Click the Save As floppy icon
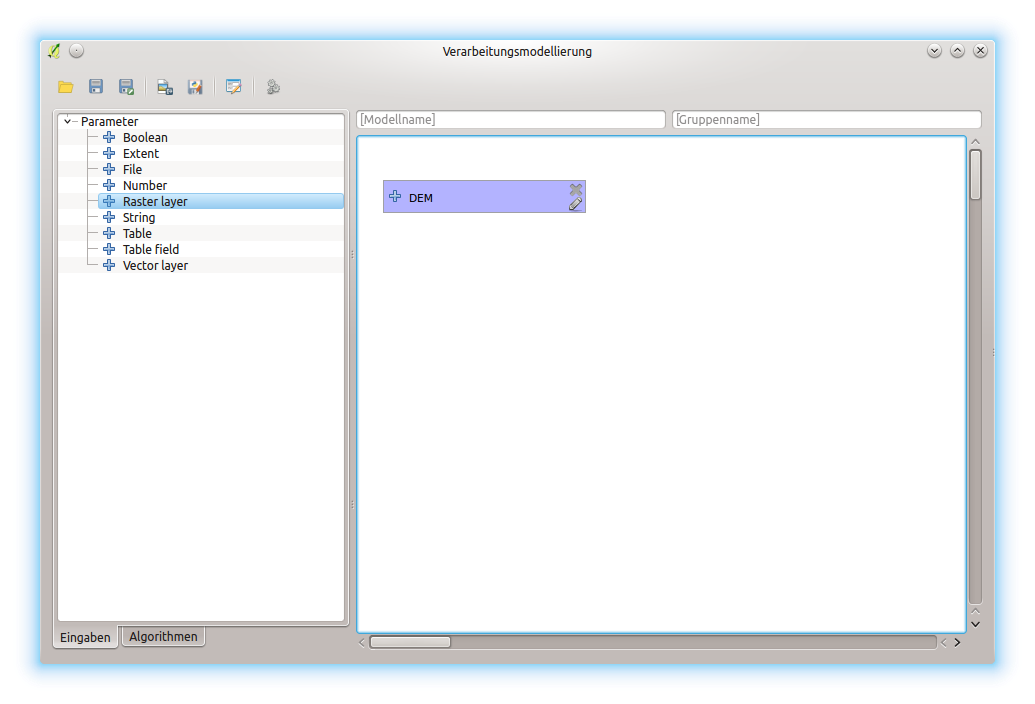 (126, 87)
